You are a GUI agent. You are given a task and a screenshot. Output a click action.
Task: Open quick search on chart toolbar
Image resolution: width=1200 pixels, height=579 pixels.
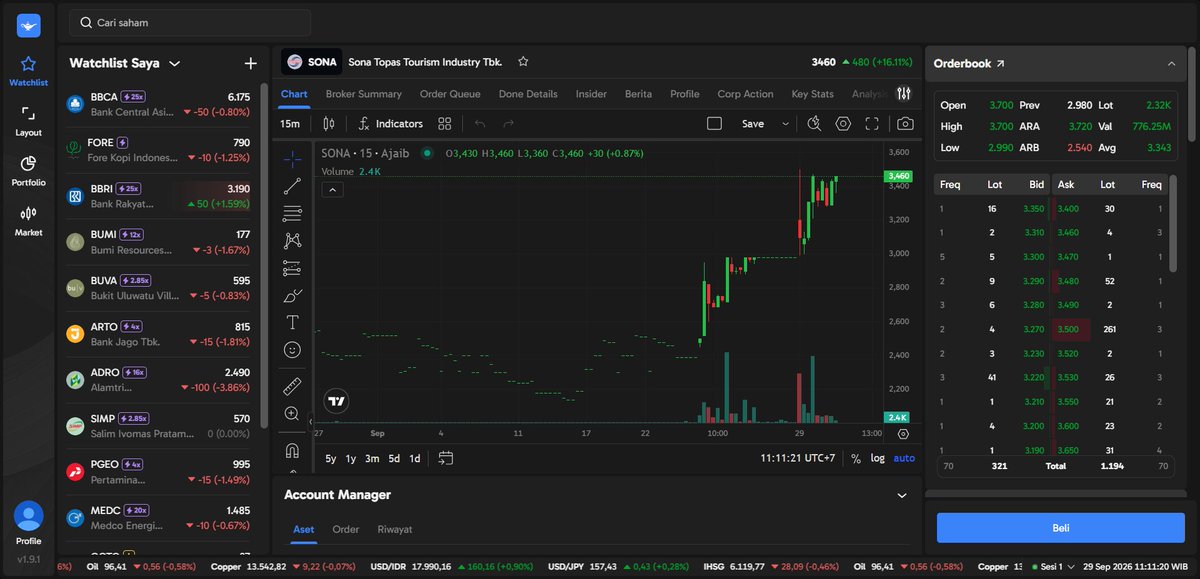(814, 124)
